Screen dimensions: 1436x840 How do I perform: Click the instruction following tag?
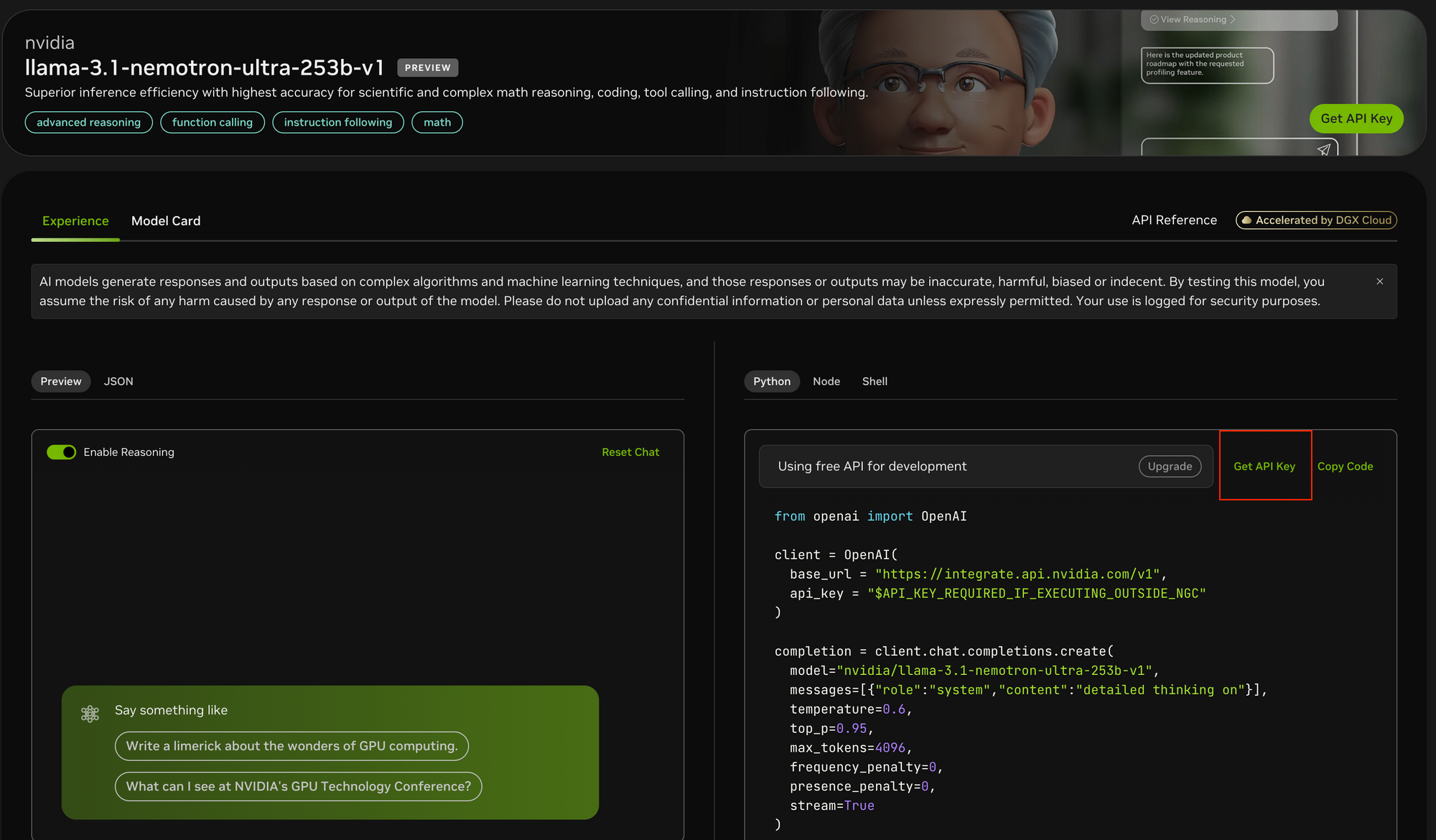coord(338,122)
